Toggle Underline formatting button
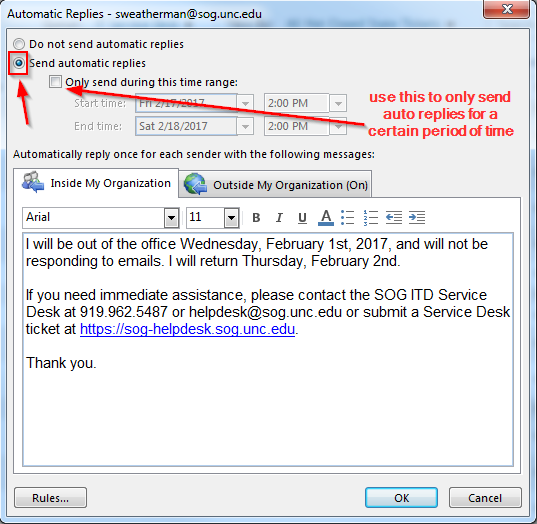Viewport: 537px width, 524px height. point(302,217)
